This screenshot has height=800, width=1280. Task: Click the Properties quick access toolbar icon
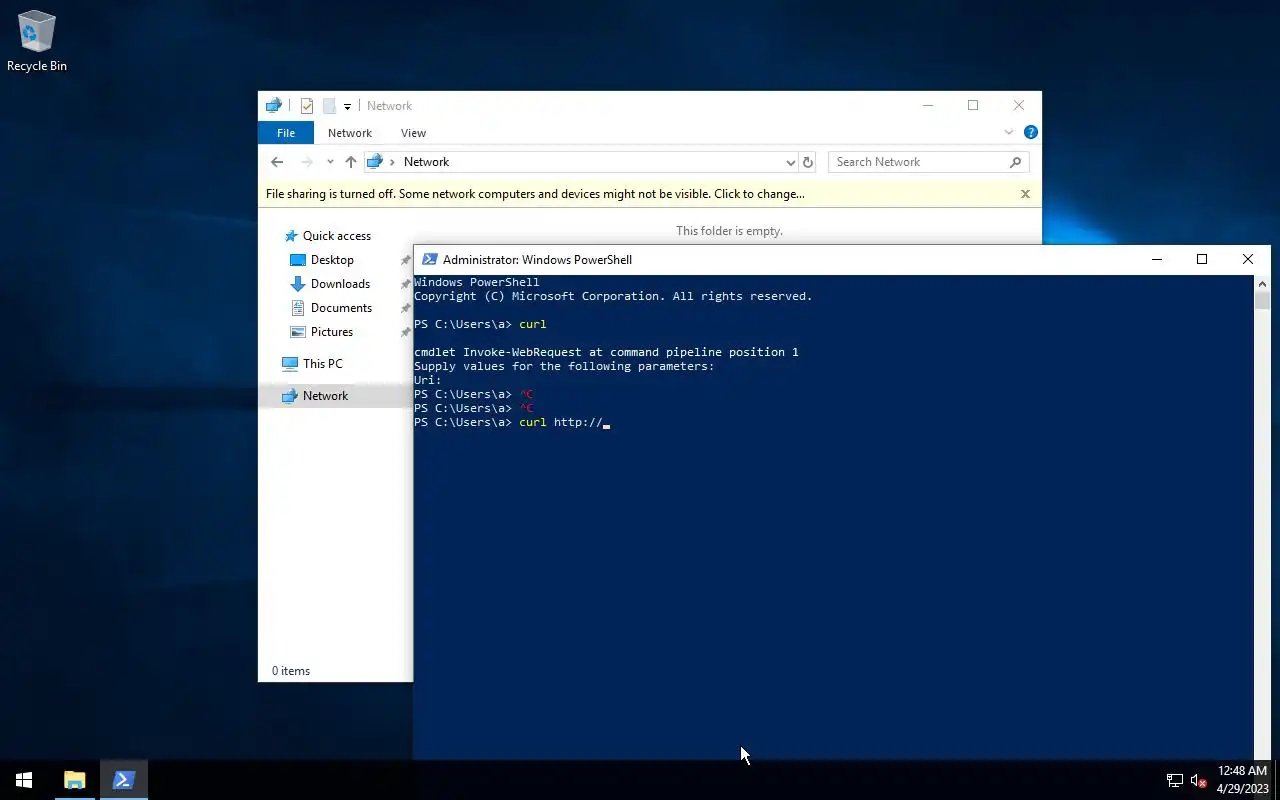[x=307, y=106]
